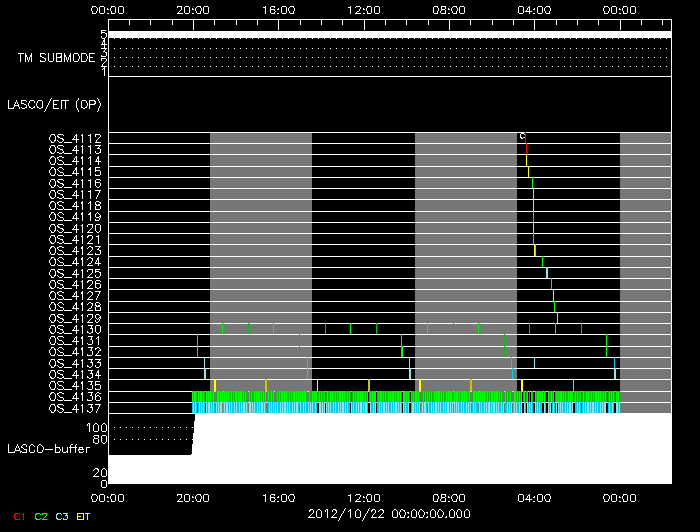Screen dimensions: 700x532
Task: Select 04:00 on the bottom time axis
Action: tap(535, 496)
